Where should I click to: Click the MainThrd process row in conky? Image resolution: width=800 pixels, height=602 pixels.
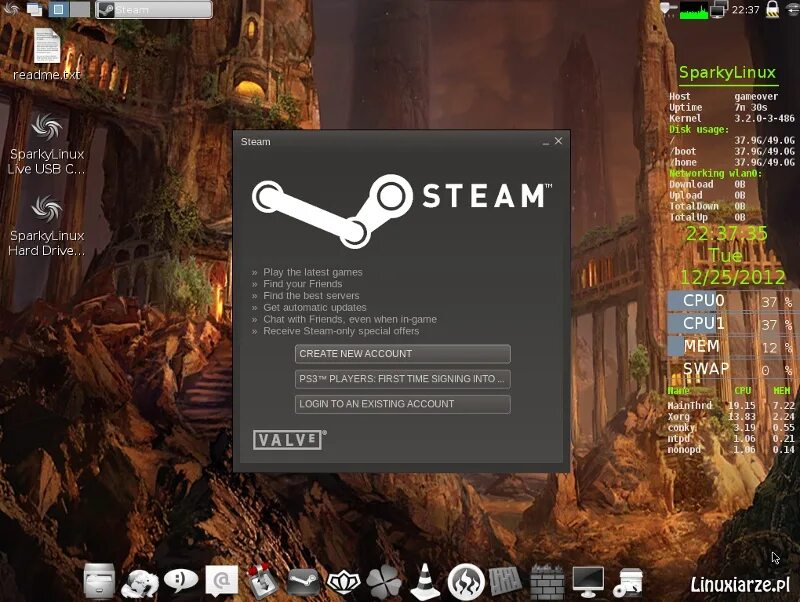tap(731, 406)
